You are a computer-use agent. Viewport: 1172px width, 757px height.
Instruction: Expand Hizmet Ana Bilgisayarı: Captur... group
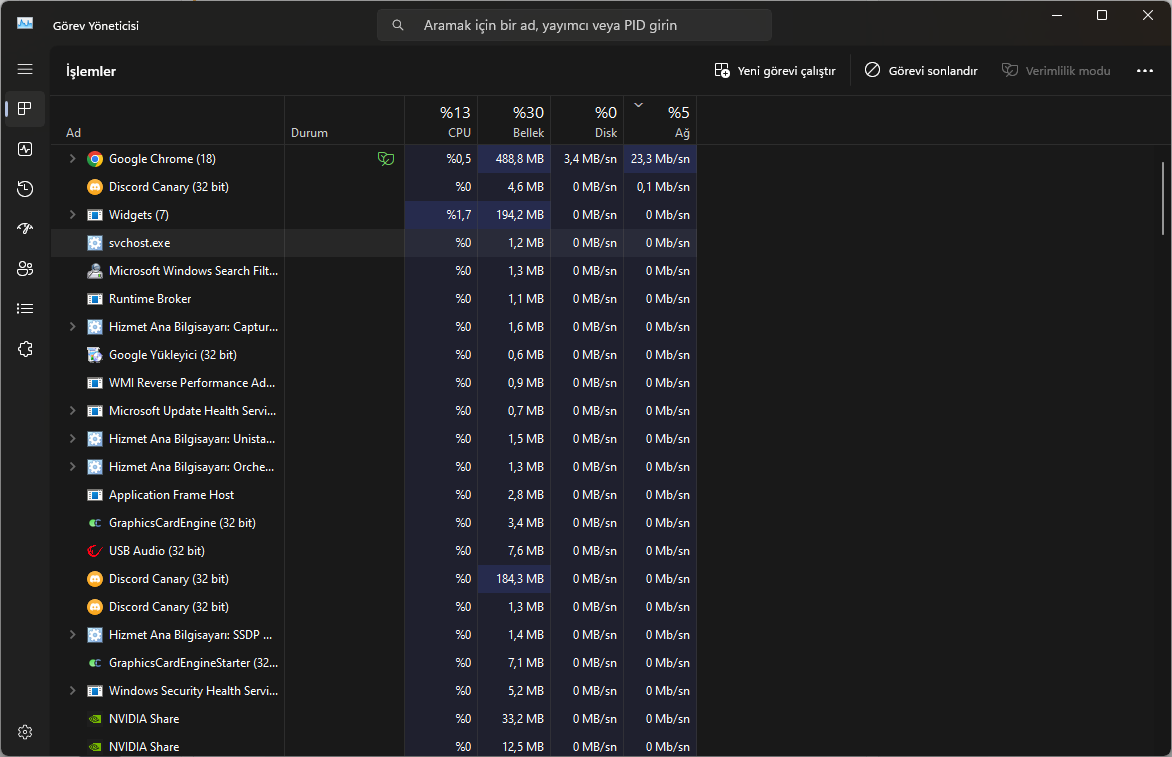pos(73,327)
